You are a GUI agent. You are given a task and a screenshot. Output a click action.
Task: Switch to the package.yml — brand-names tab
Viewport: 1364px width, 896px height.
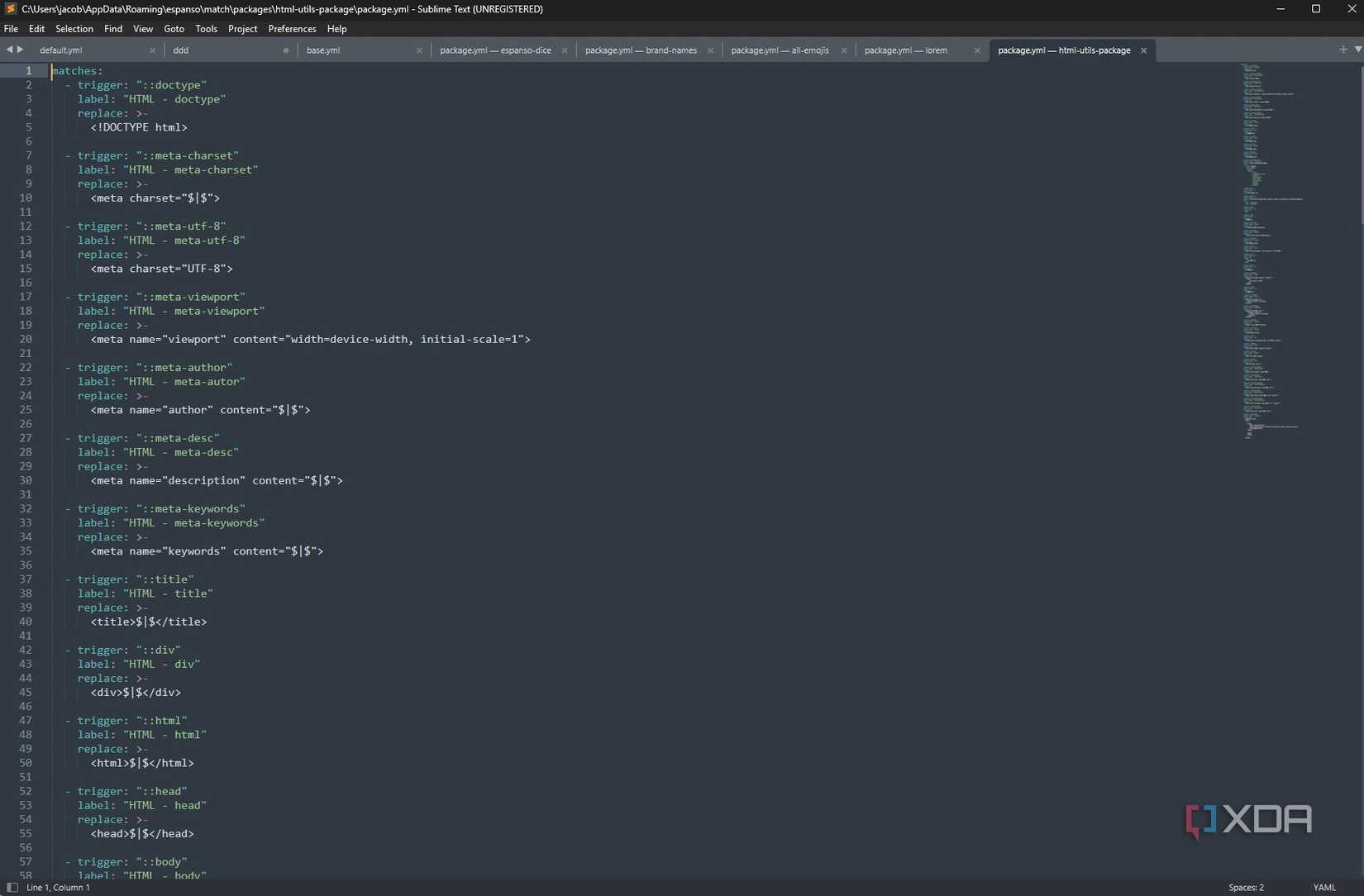(641, 50)
